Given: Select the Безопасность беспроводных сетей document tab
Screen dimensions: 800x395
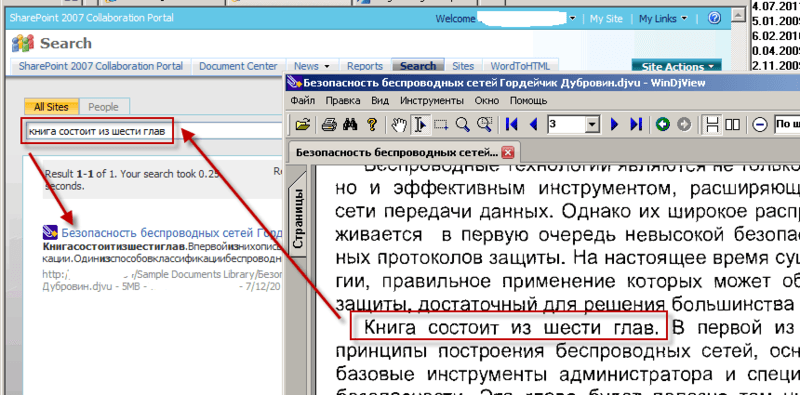Looking at the screenshot, I should point(397,152).
